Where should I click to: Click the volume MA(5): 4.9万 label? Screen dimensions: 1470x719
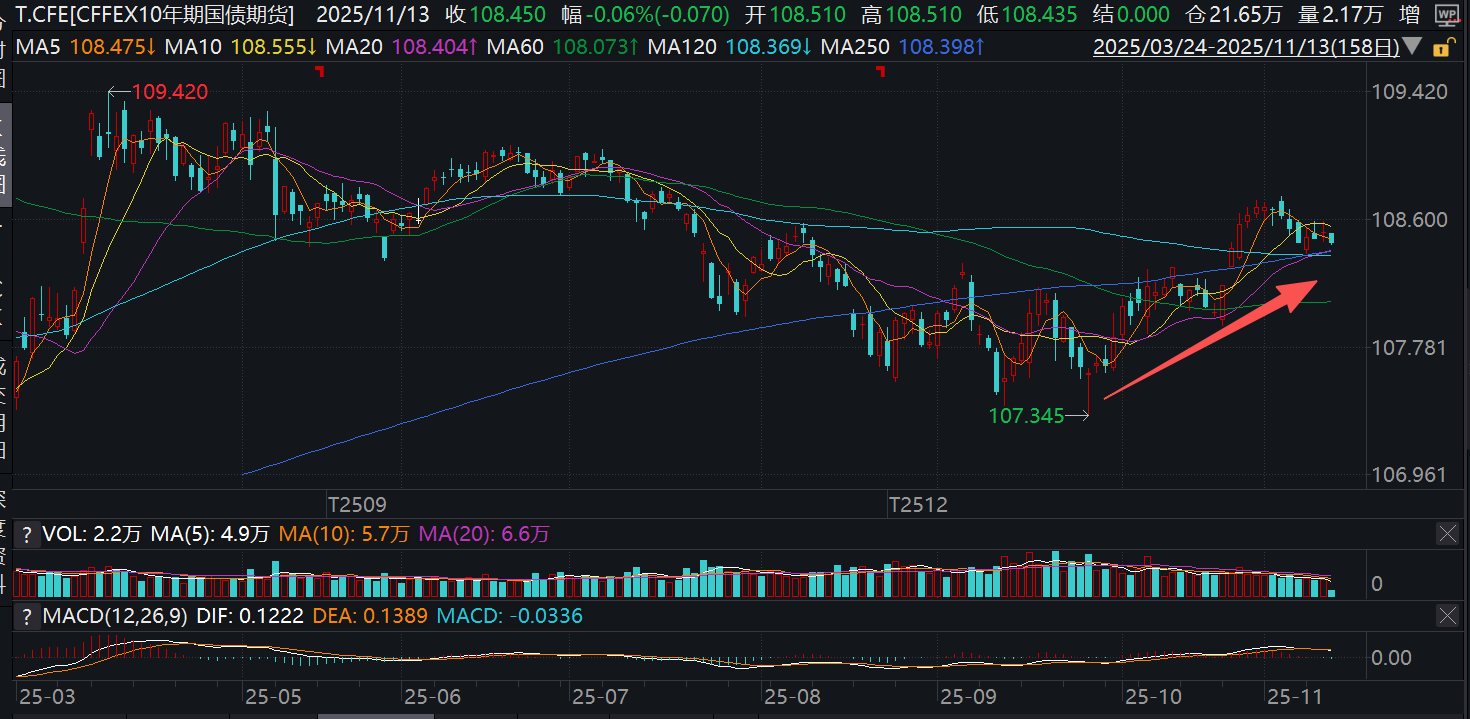tap(210, 534)
